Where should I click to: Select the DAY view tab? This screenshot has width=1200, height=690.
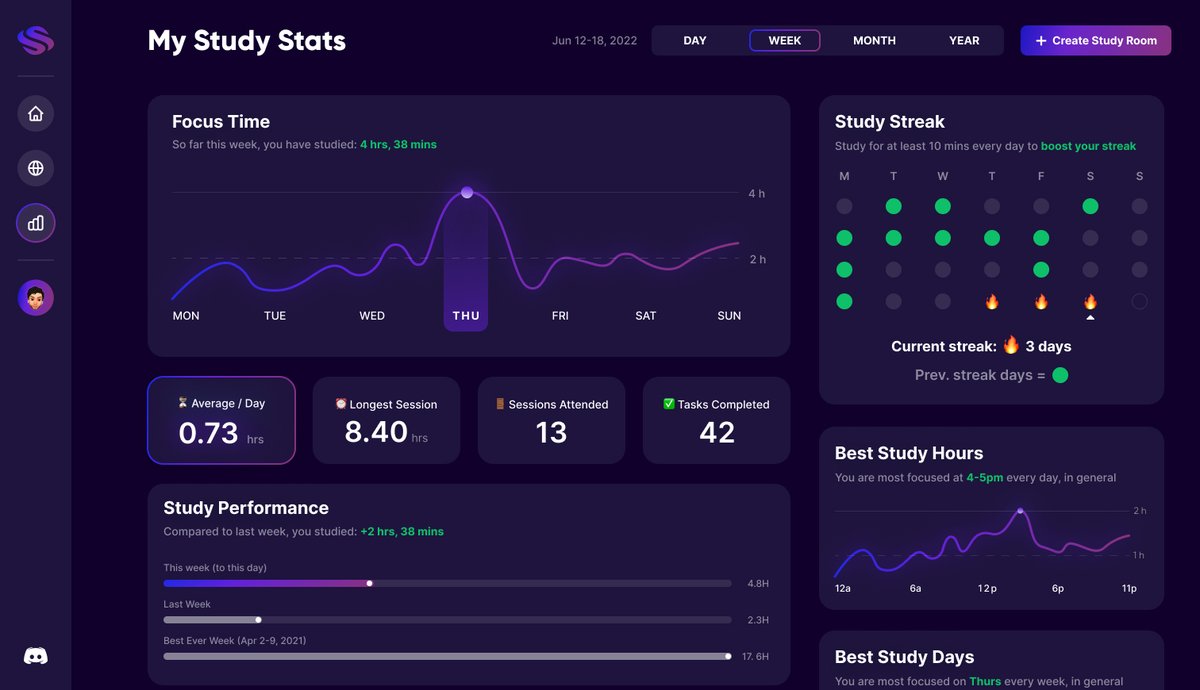(695, 40)
